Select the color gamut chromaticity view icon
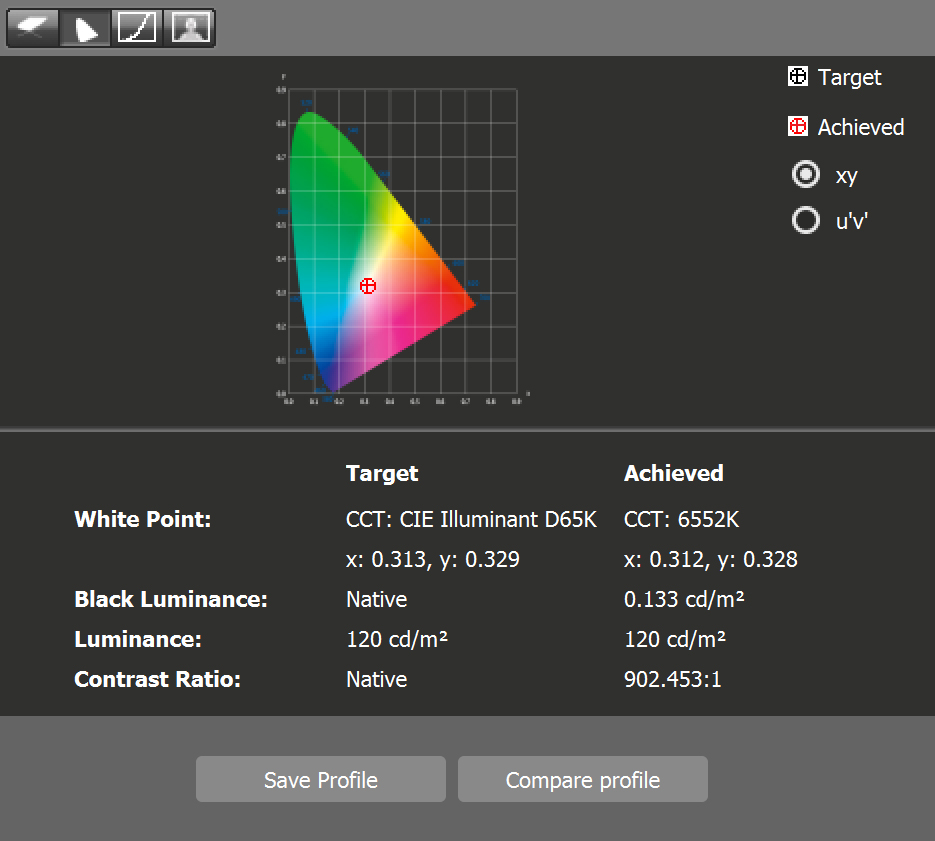Viewport: 935px width, 841px height. click(x=86, y=28)
